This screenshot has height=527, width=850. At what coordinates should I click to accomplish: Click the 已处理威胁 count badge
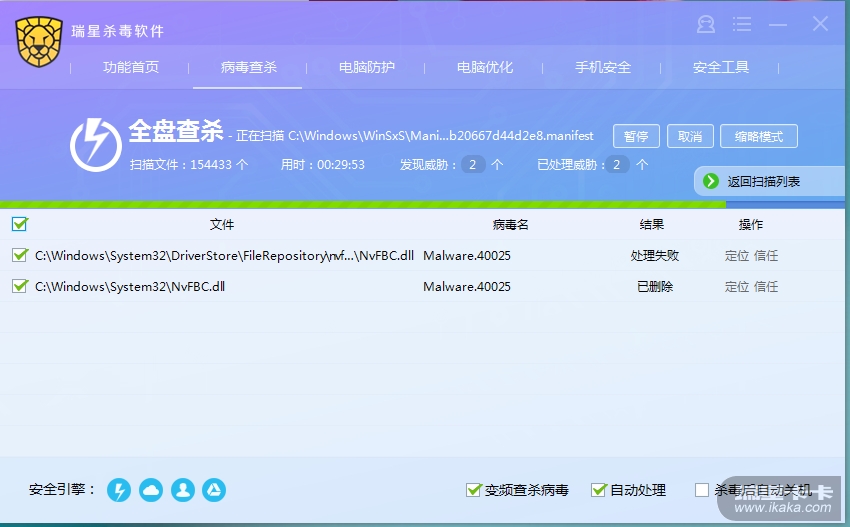[x=616, y=164]
